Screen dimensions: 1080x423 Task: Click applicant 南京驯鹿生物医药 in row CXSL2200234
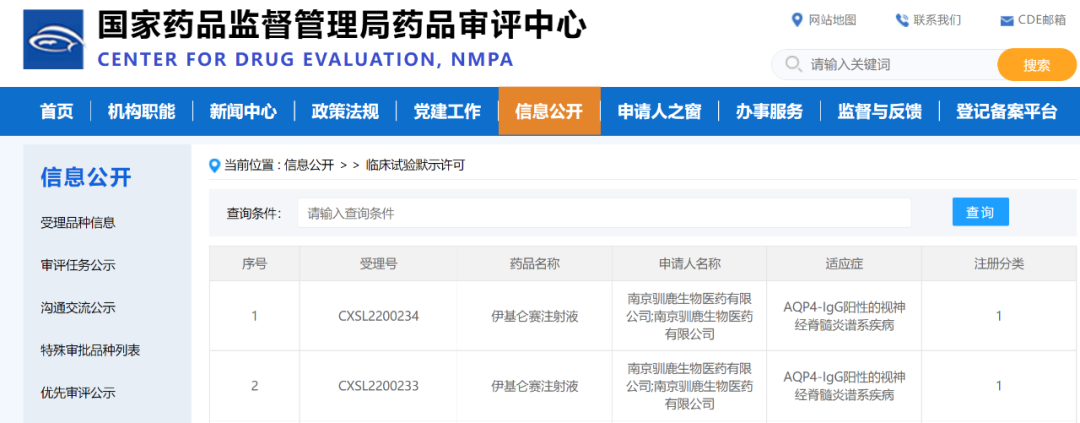[689, 317]
